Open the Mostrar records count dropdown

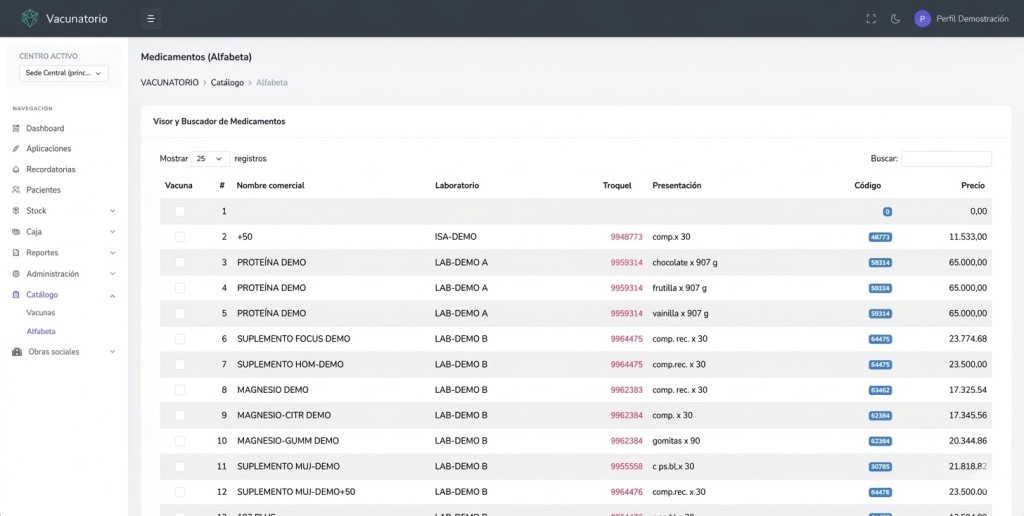coord(210,159)
